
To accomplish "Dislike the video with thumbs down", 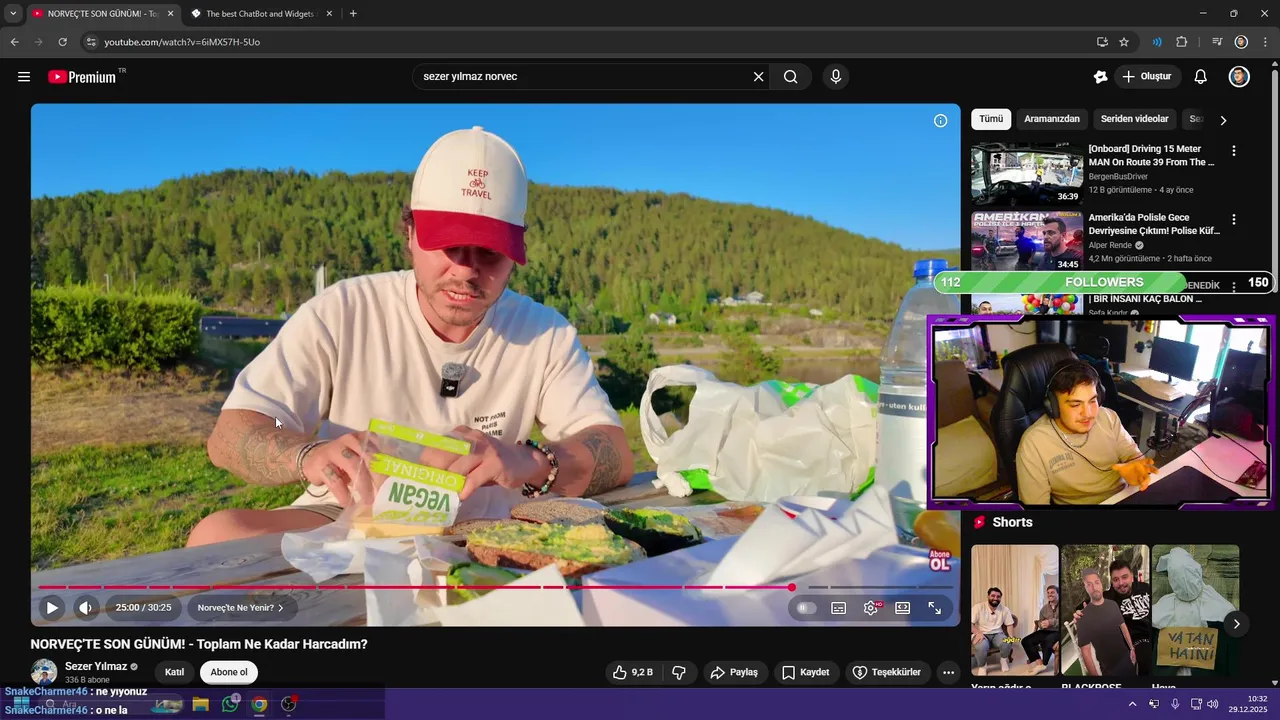I will pyautogui.click(x=678, y=672).
